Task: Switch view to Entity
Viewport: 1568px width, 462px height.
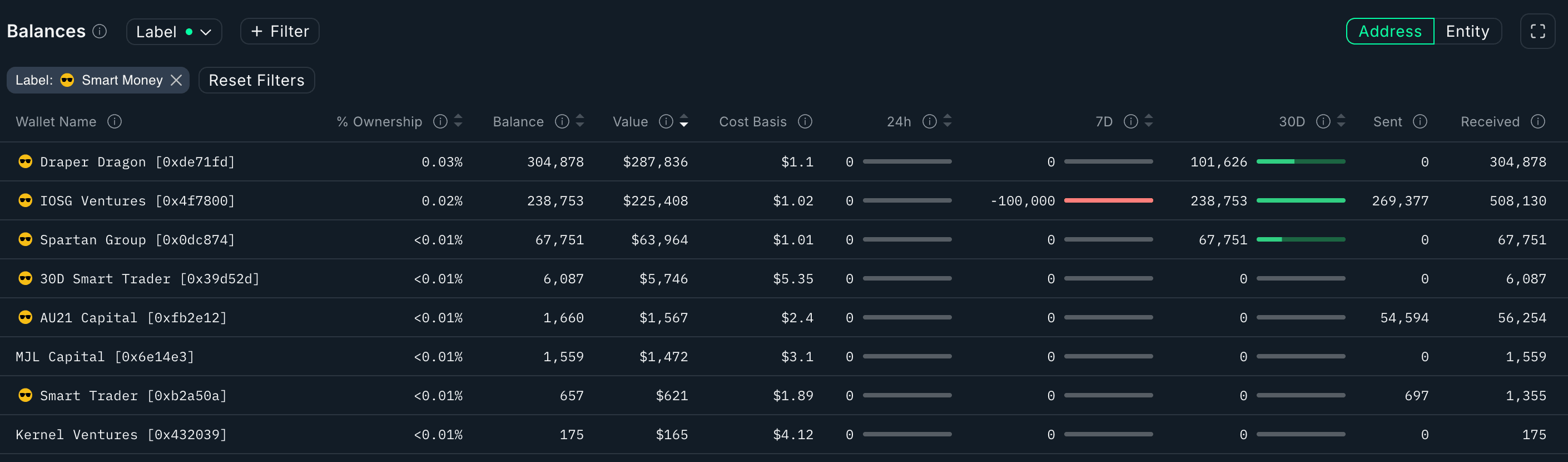Action: click(x=1467, y=32)
